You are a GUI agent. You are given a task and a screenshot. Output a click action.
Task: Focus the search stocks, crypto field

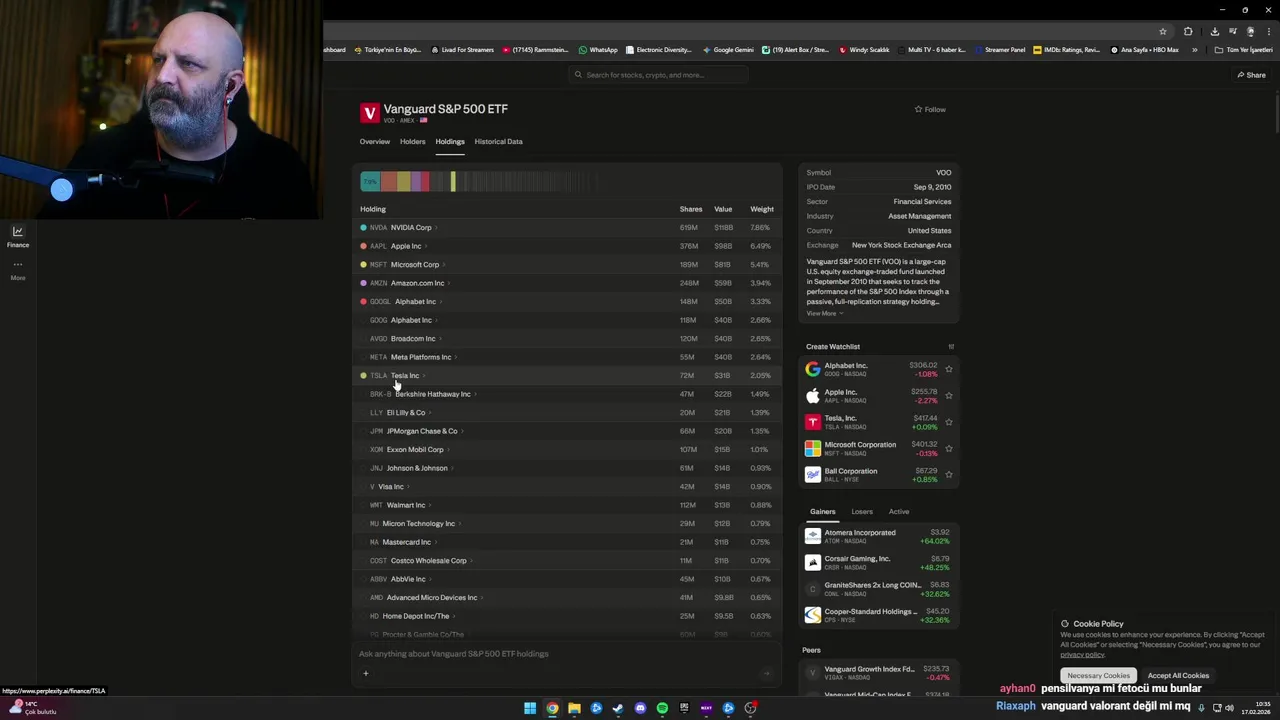[660, 75]
